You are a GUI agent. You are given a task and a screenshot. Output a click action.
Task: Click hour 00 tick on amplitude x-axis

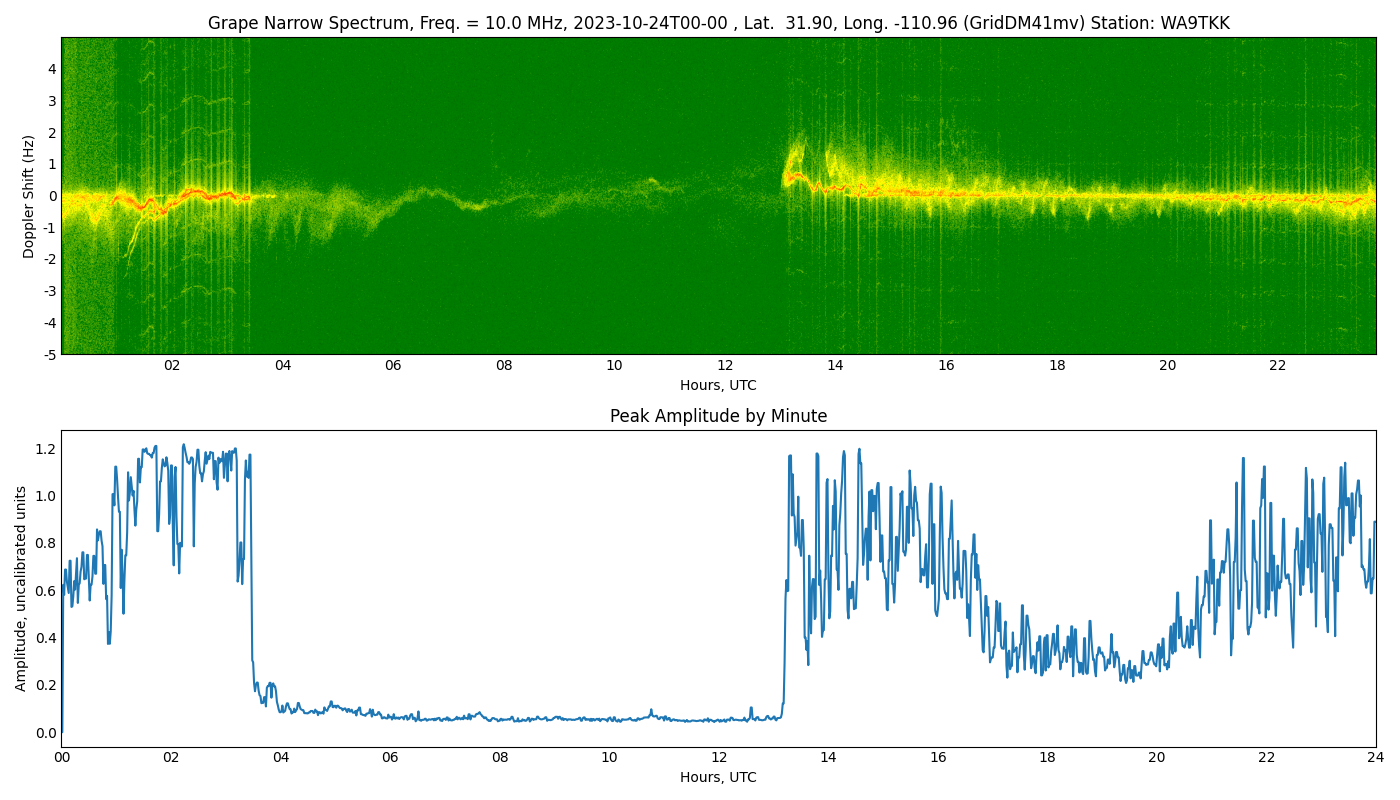click(x=62, y=758)
